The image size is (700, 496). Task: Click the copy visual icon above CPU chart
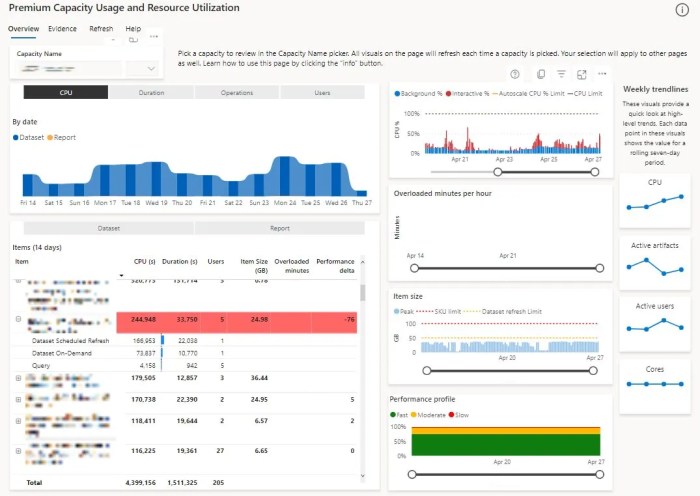click(x=541, y=74)
